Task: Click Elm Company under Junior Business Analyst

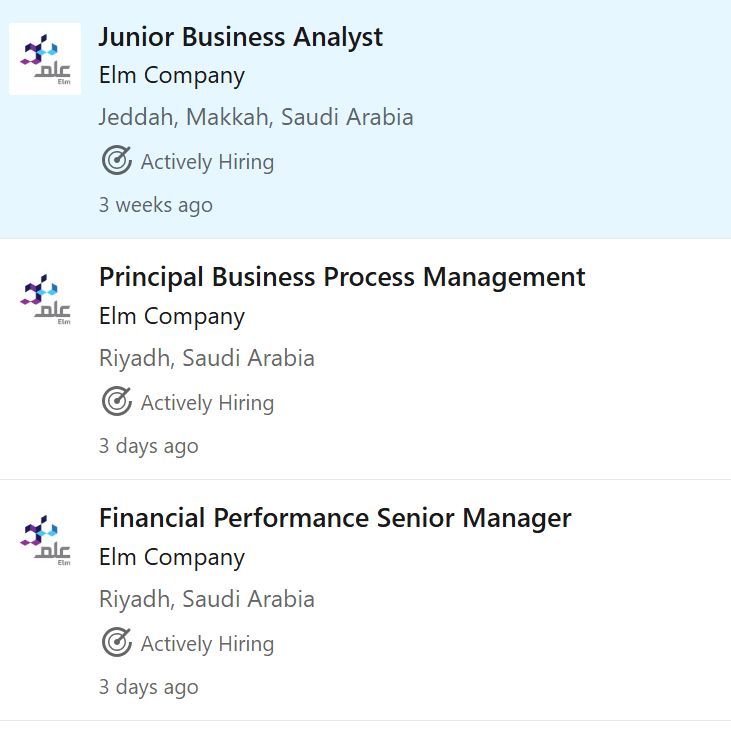Action: click(172, 76)
